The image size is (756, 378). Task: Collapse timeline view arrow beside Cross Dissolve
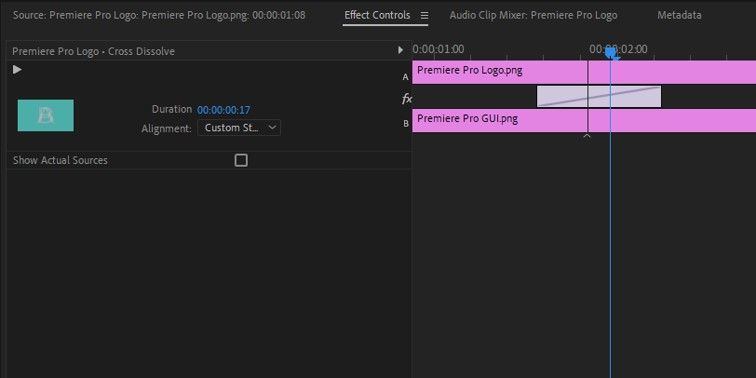400,50
